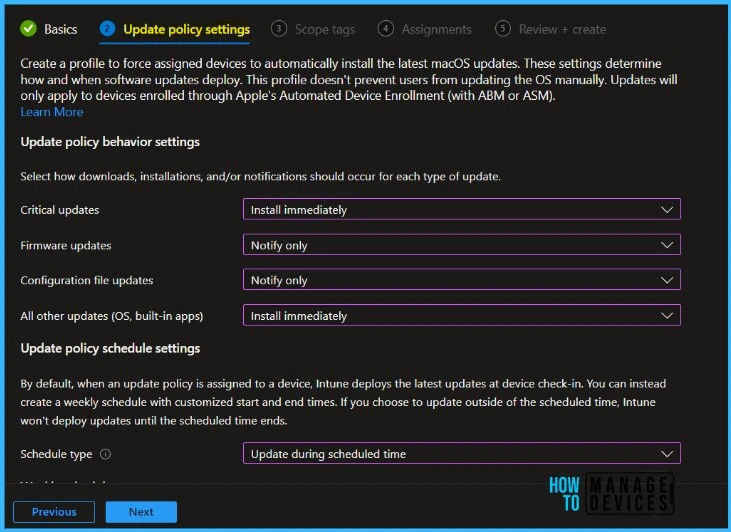Click the step 2 circle icon
The width and height of the screenshot is (731, 532).
[107, 29]
